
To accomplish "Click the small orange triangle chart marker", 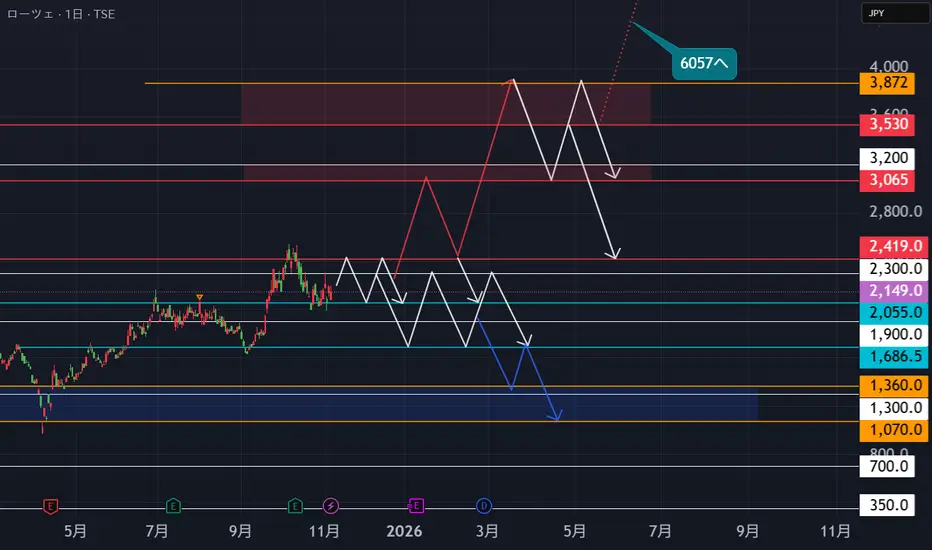I will click(x=200, y=297).
